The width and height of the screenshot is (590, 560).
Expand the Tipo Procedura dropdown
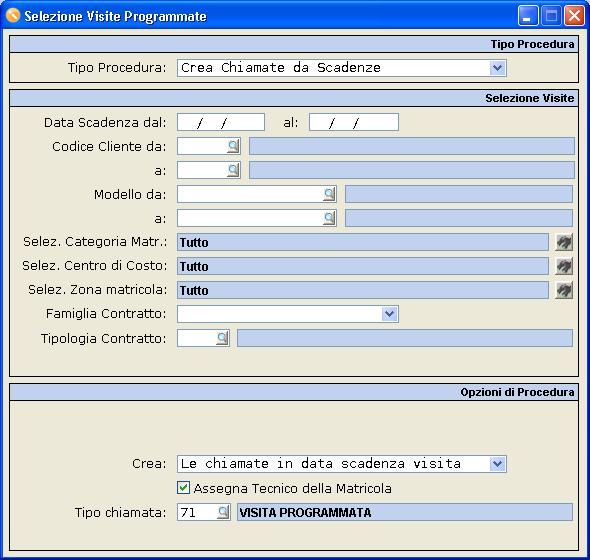click(497, 68)
